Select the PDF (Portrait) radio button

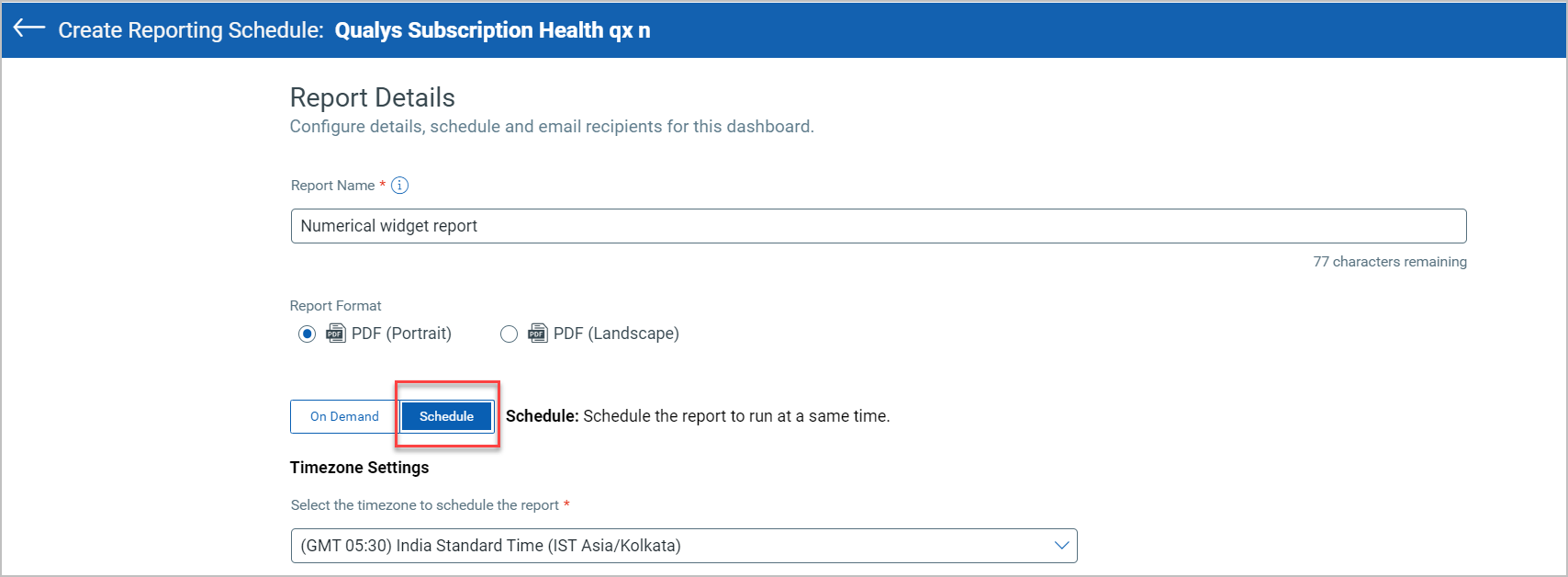(307, 334)
